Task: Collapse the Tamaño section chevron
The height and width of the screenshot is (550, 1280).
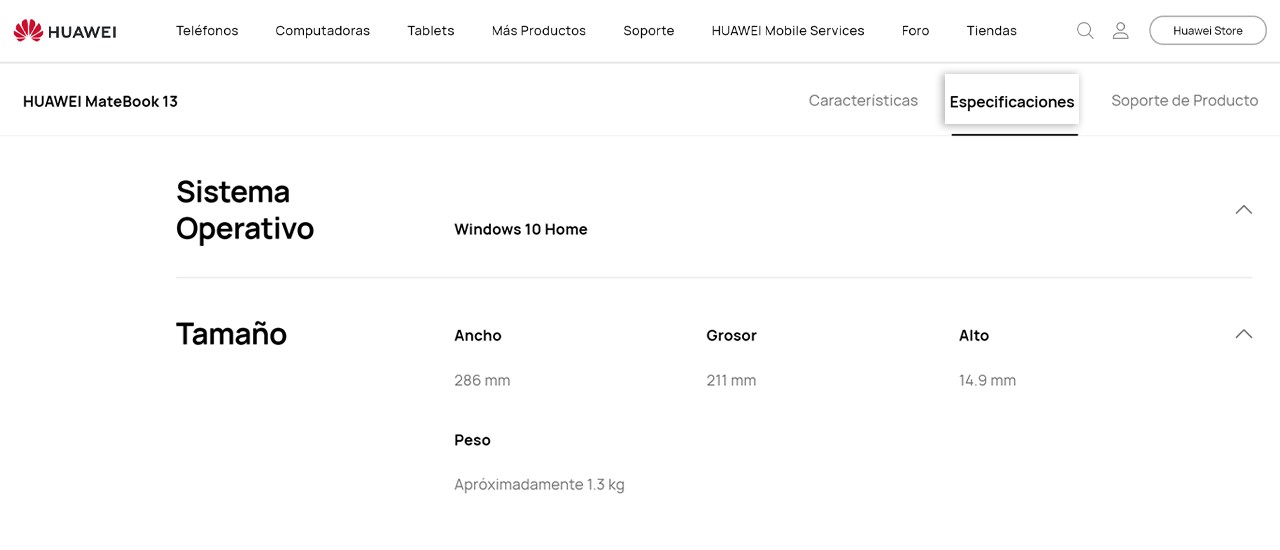Action: [1244, 334]
